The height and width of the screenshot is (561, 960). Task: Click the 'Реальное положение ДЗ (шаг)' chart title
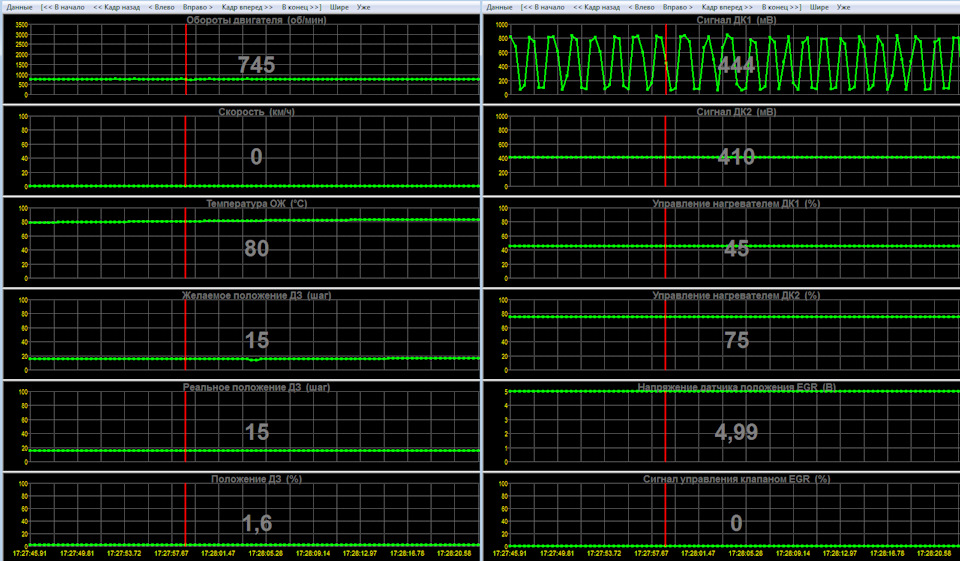pos(257,387)
